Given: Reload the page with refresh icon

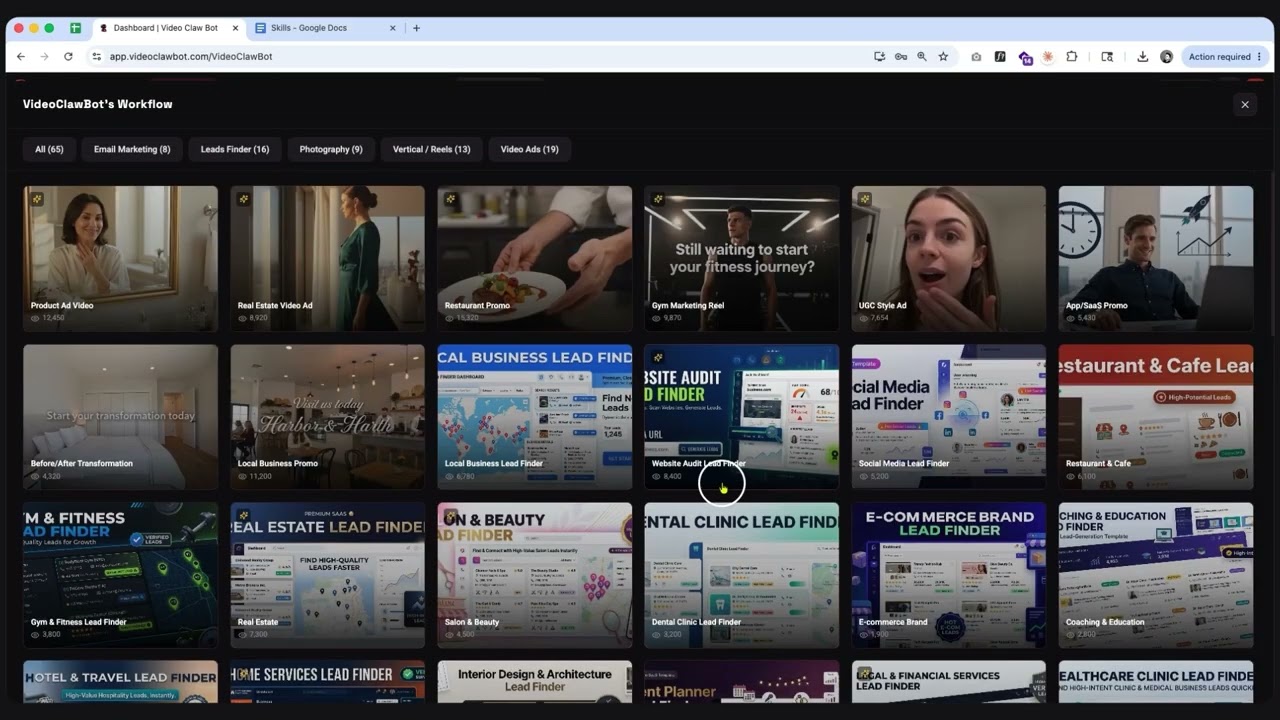Looking at the screenshot, I should click(x=68, y=57).
